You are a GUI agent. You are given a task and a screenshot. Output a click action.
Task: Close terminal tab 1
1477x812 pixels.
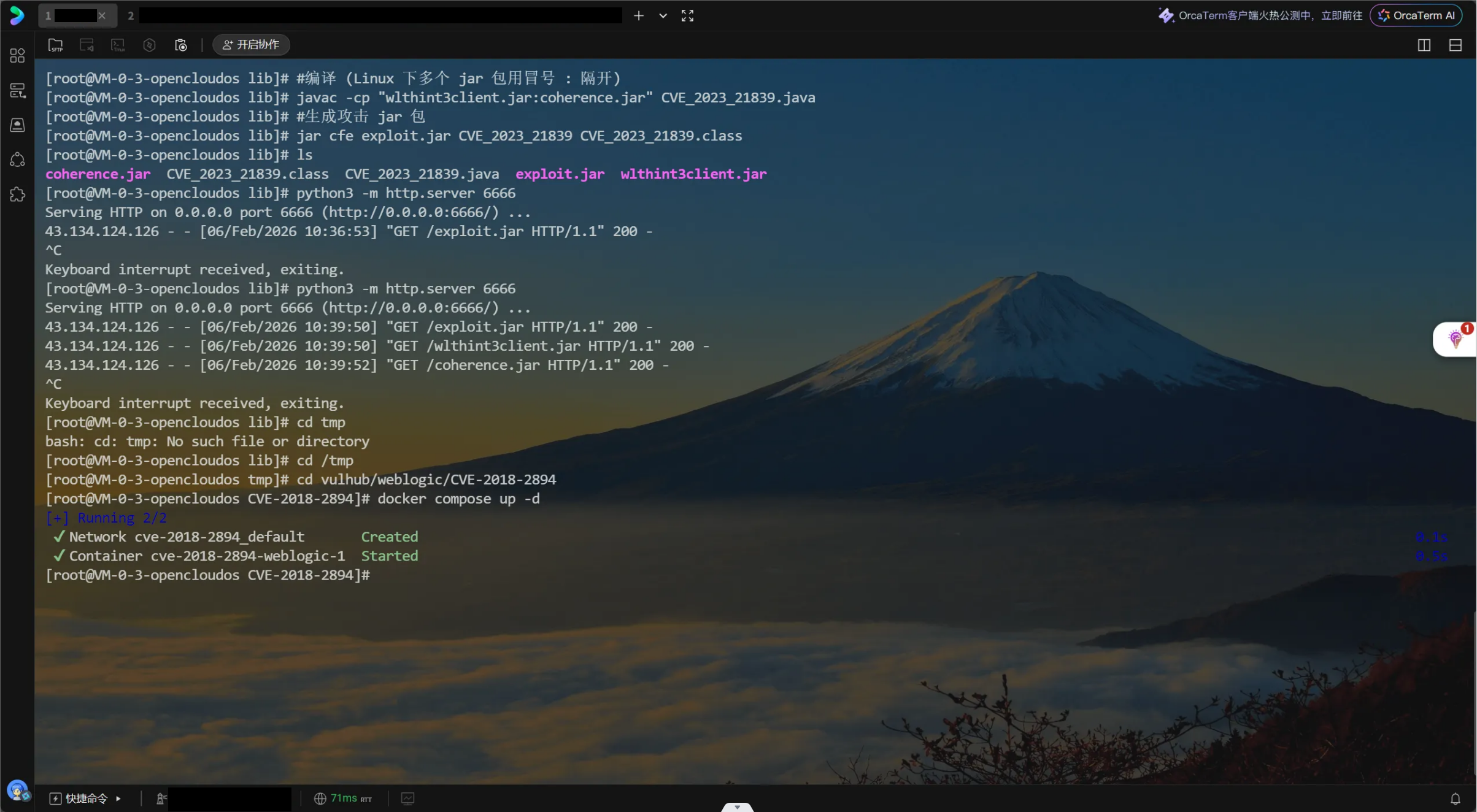(102, 16)
